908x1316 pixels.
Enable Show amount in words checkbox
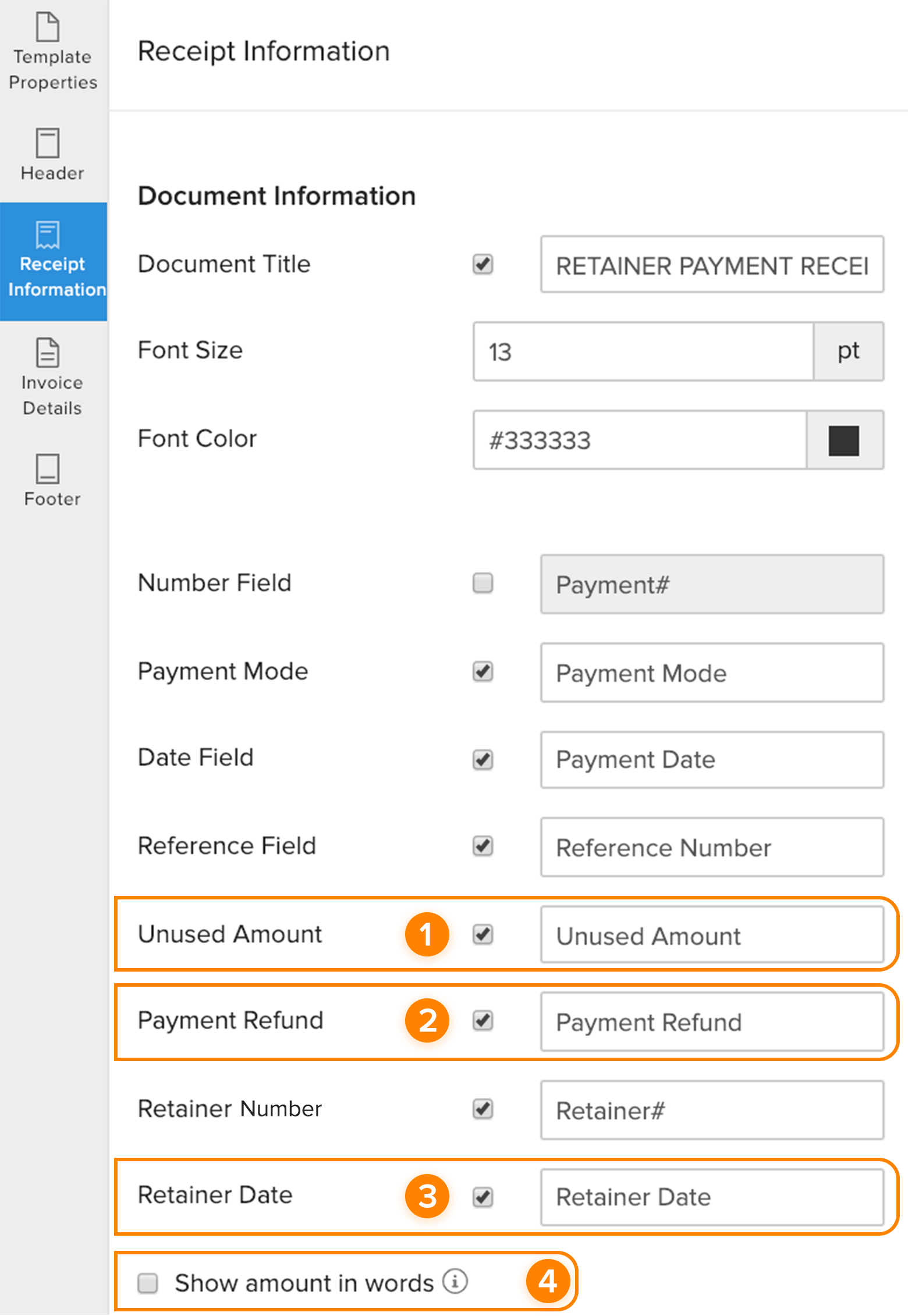point(148,1283)
